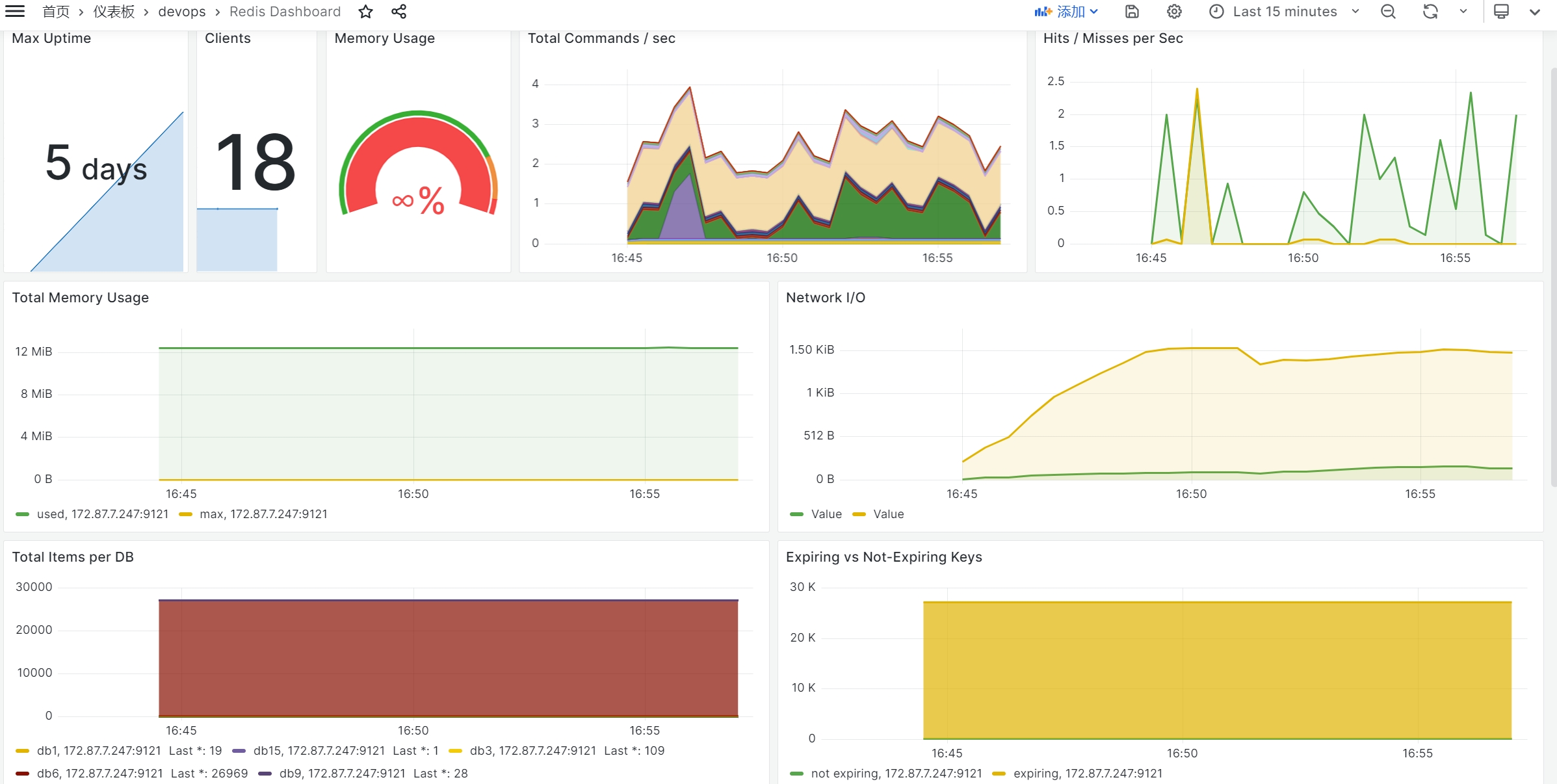Click the 5 days uptime value

coord(96,164)
